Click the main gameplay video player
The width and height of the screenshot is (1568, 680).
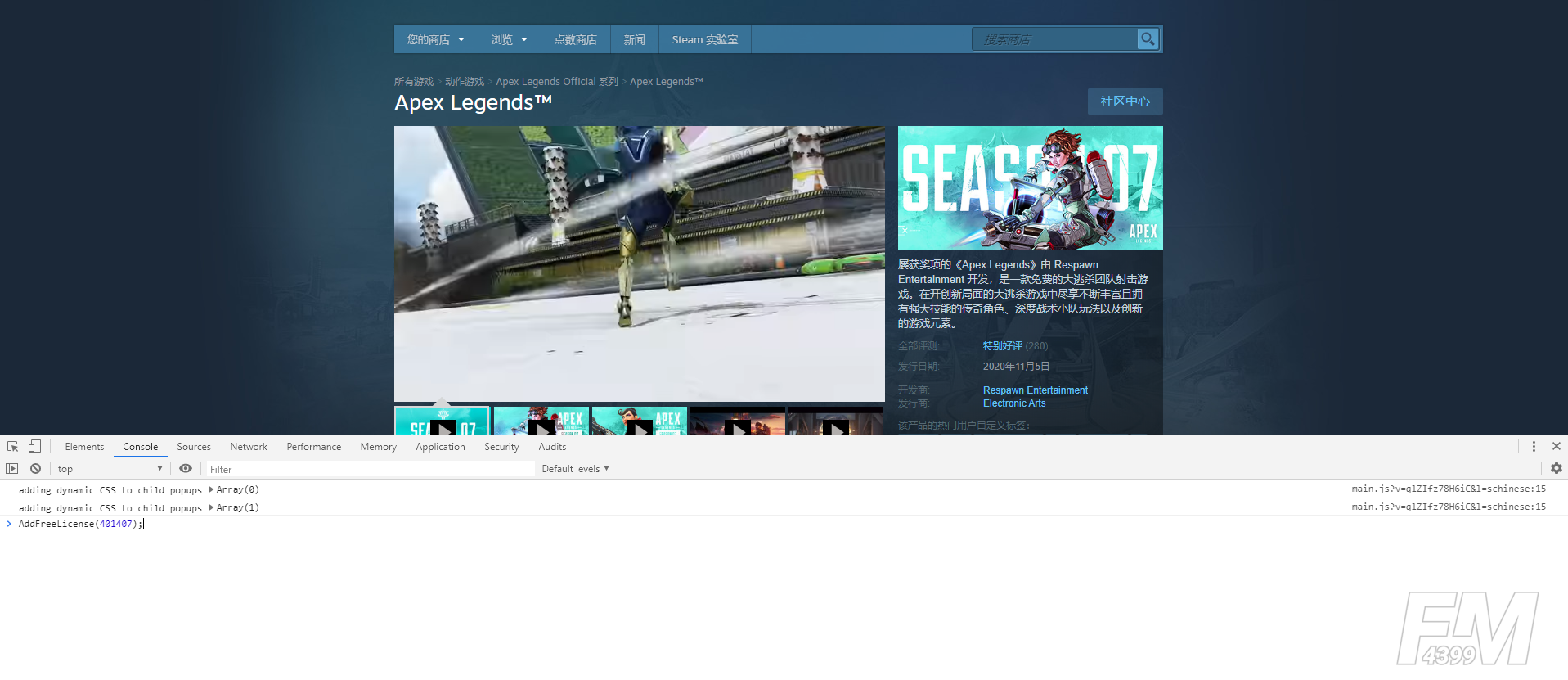click(640, 263)
